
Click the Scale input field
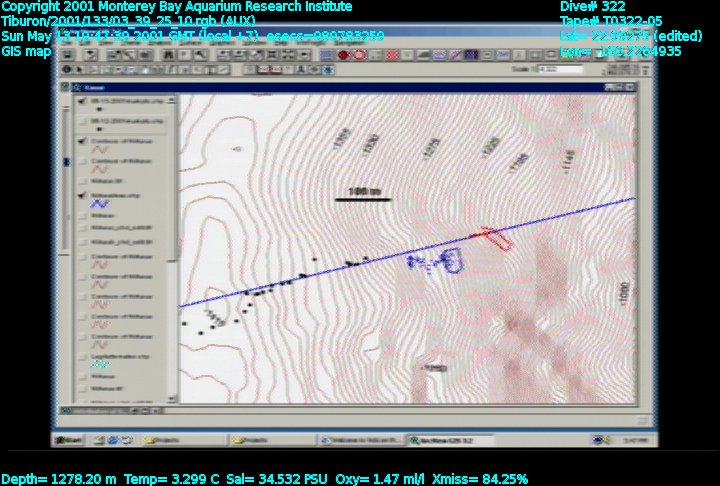(x=562, y=70)
